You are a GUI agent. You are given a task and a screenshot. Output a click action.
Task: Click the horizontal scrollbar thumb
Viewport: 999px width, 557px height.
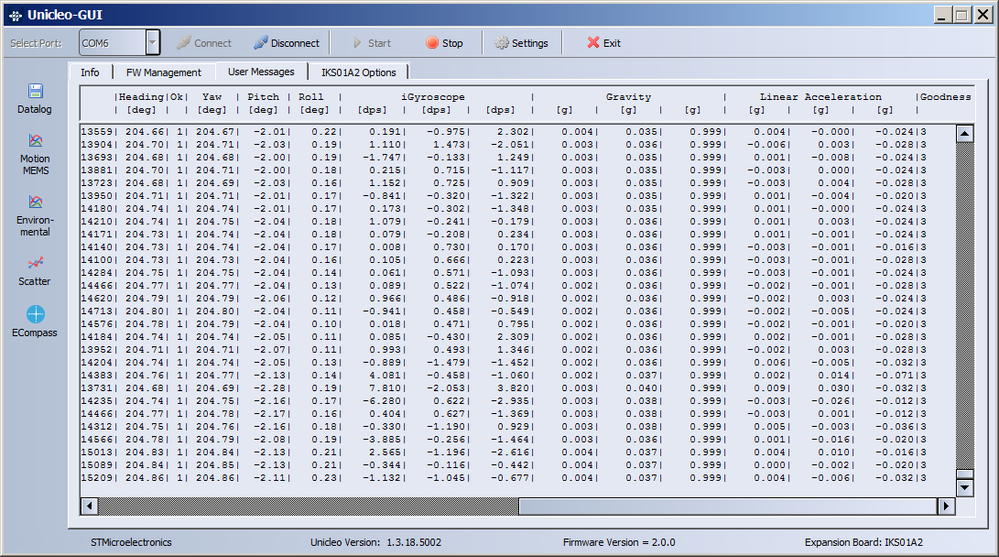728,505
